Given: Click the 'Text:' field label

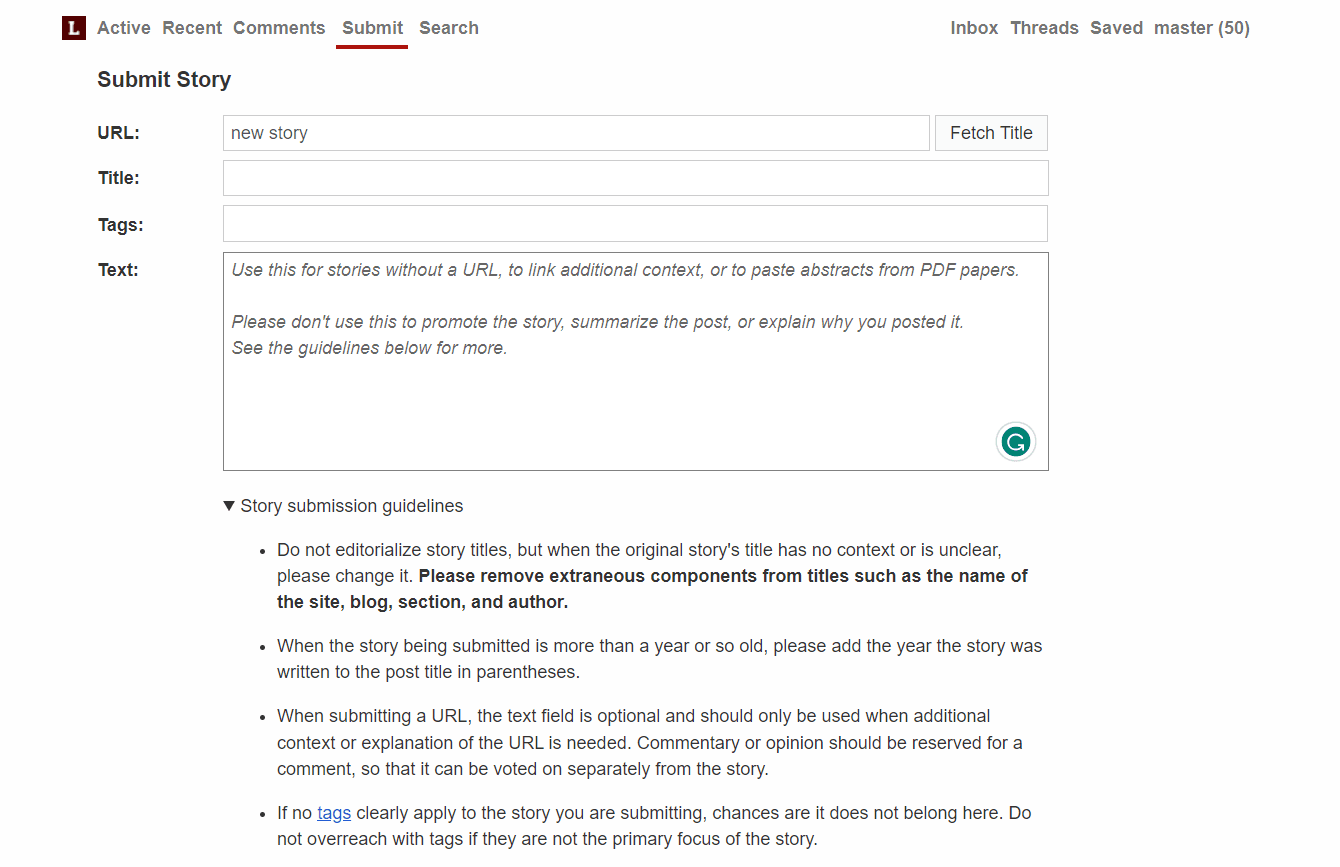Looking at the screenshot, I should [118, 270].
